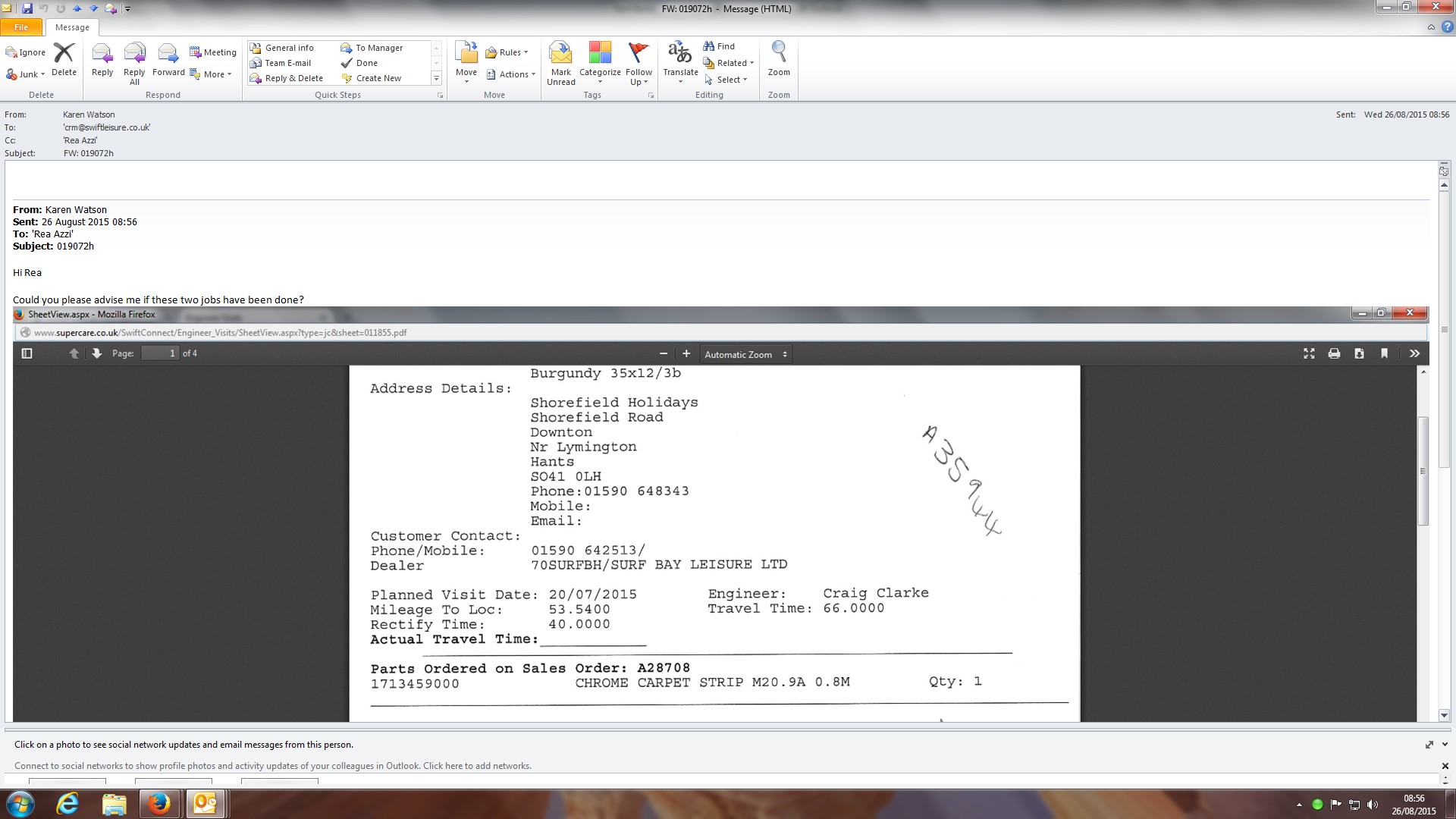
Task: Run the Reply & Delete quick step
Action: (x=293, y=78)
